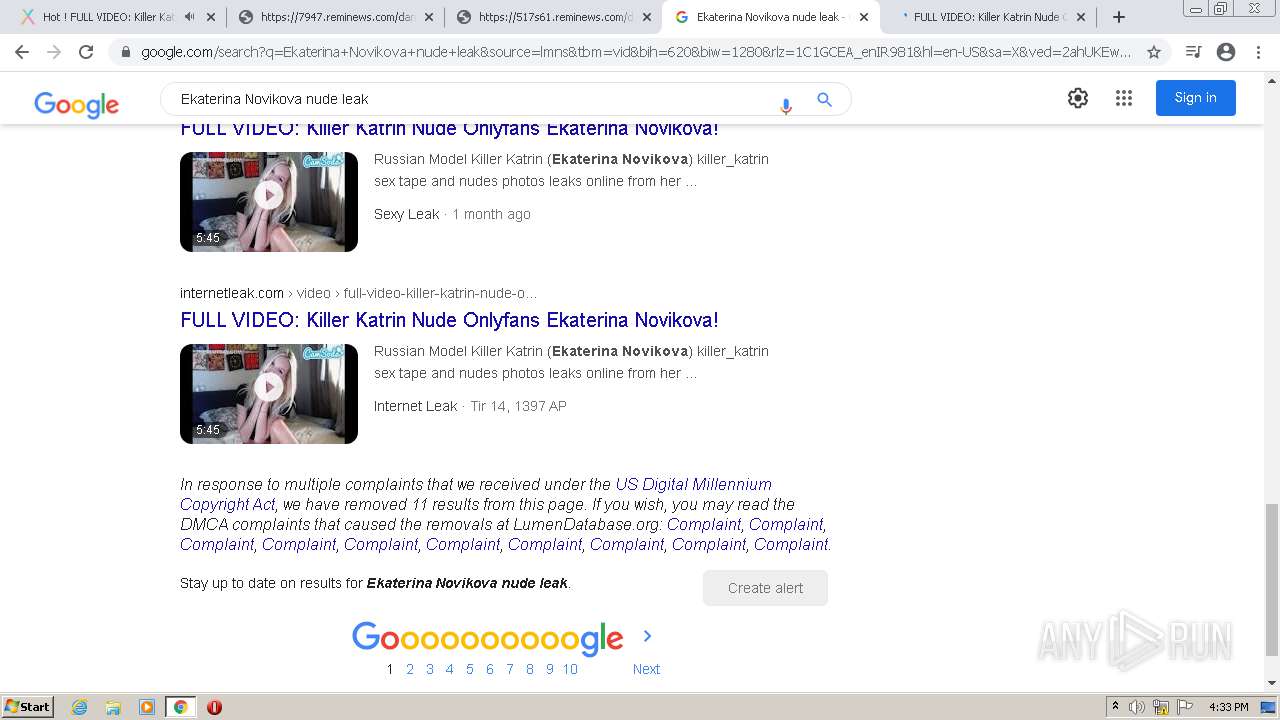Image resolution: width=1280 pixels, height=720 pixels.
Task: Go to results page 9
Action: pyautogui.click(x=550, y=669)
